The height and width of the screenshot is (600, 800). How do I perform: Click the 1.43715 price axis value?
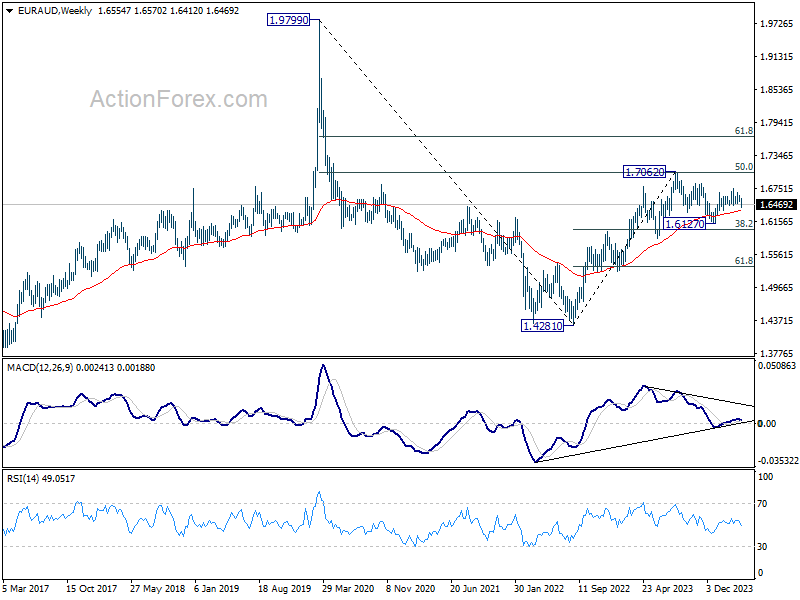pos(777,320)
